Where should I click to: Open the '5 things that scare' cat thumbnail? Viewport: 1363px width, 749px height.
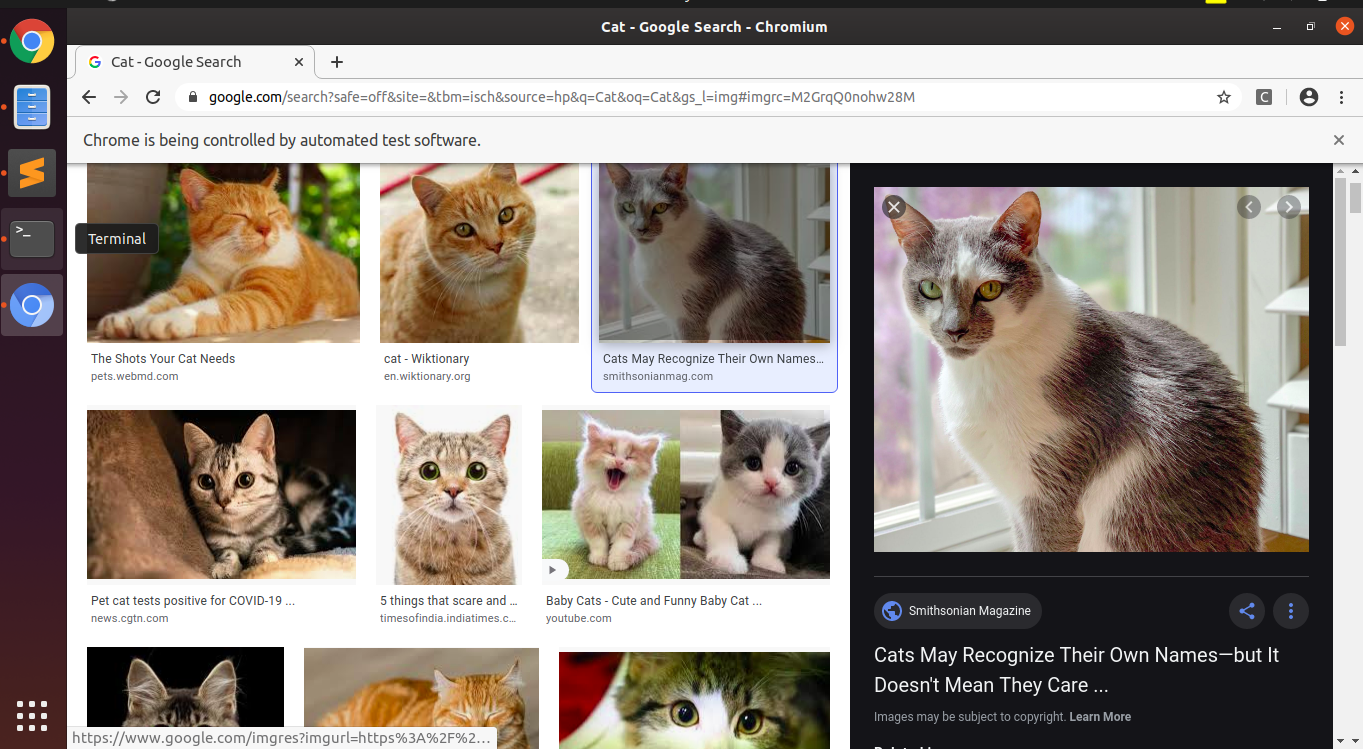coord(448,495)
